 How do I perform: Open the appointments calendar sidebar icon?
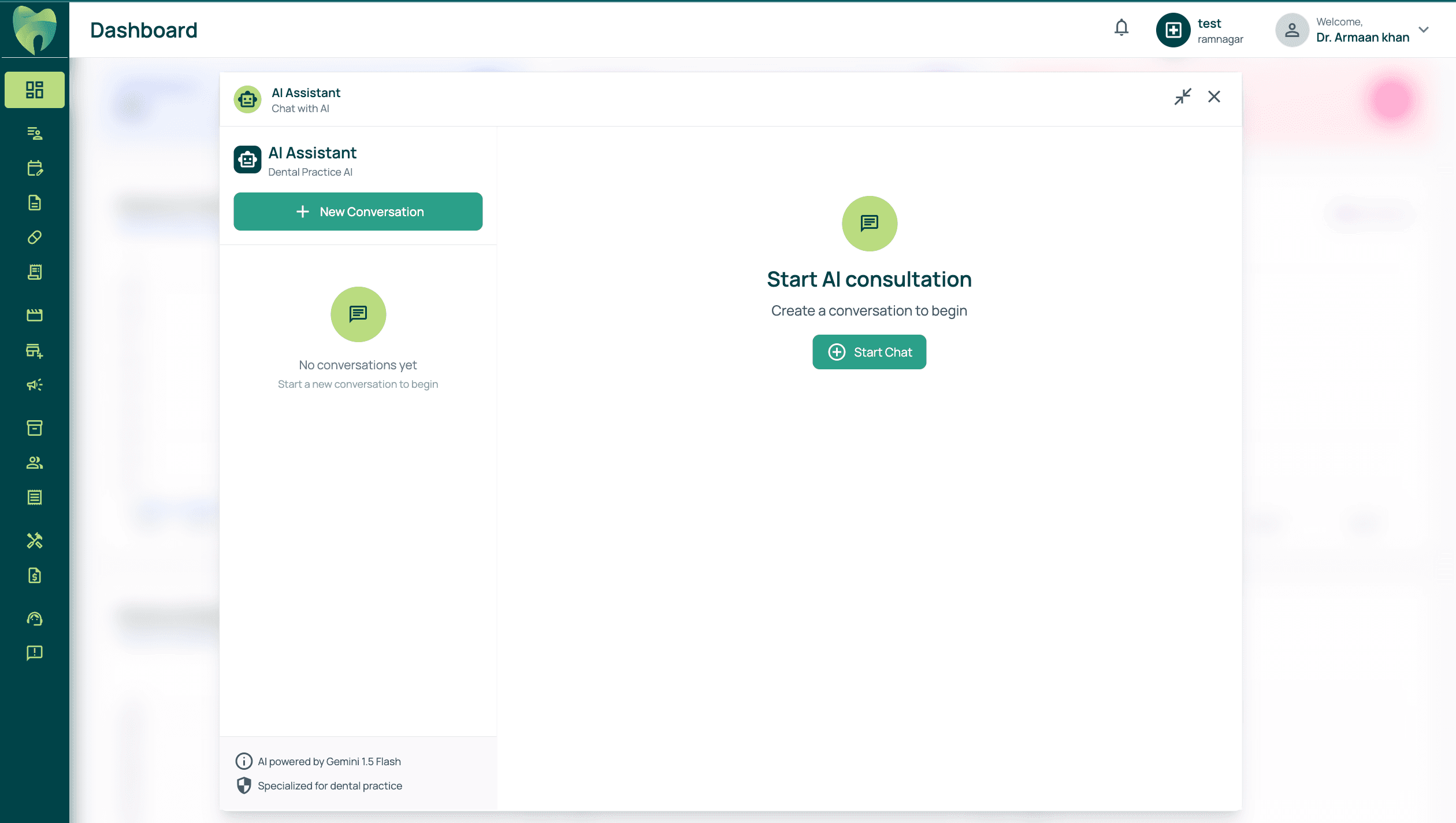35,168
